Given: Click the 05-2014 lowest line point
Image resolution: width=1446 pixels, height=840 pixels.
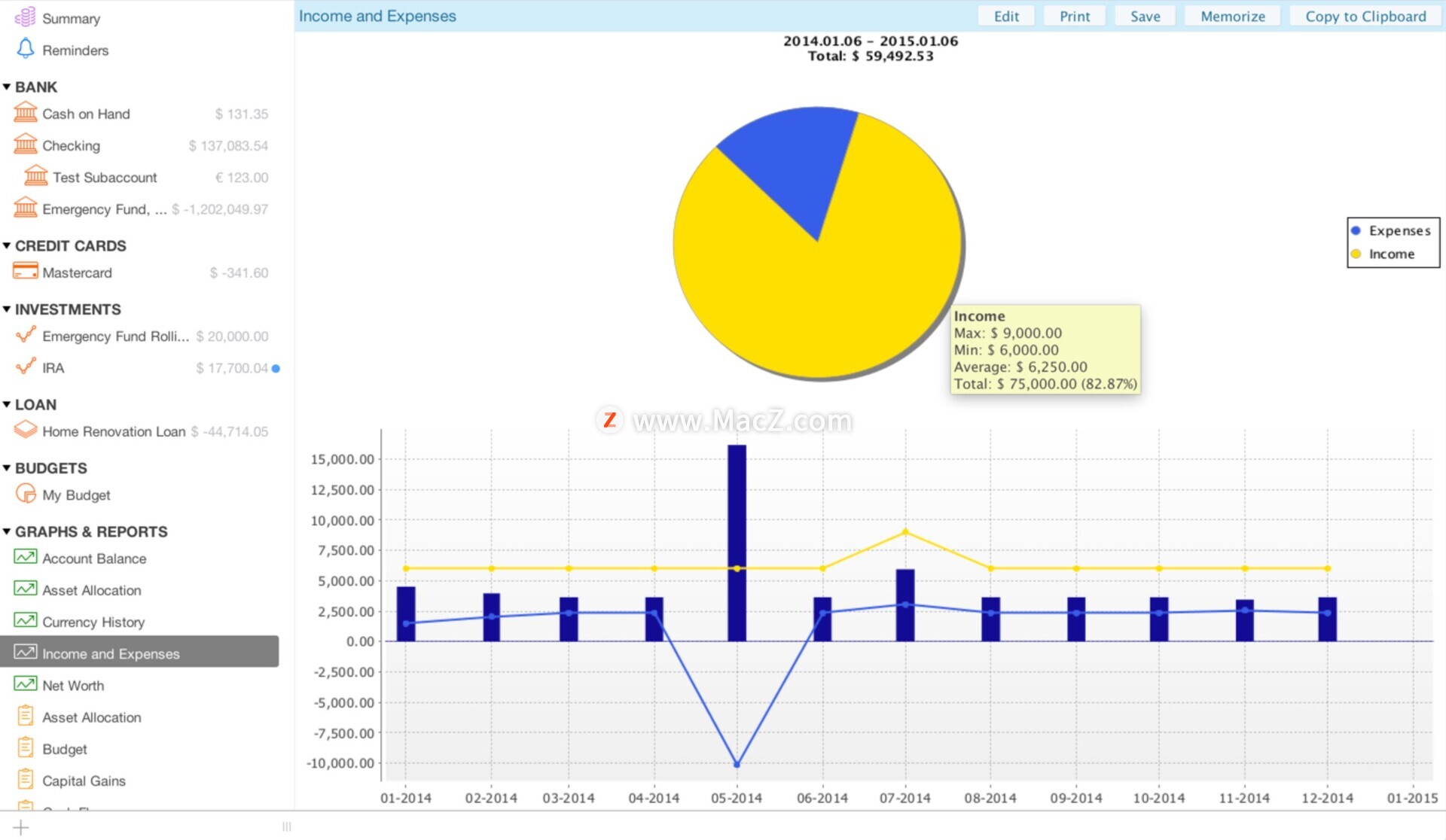Looking at the screenshot, I should pos(737,764).
